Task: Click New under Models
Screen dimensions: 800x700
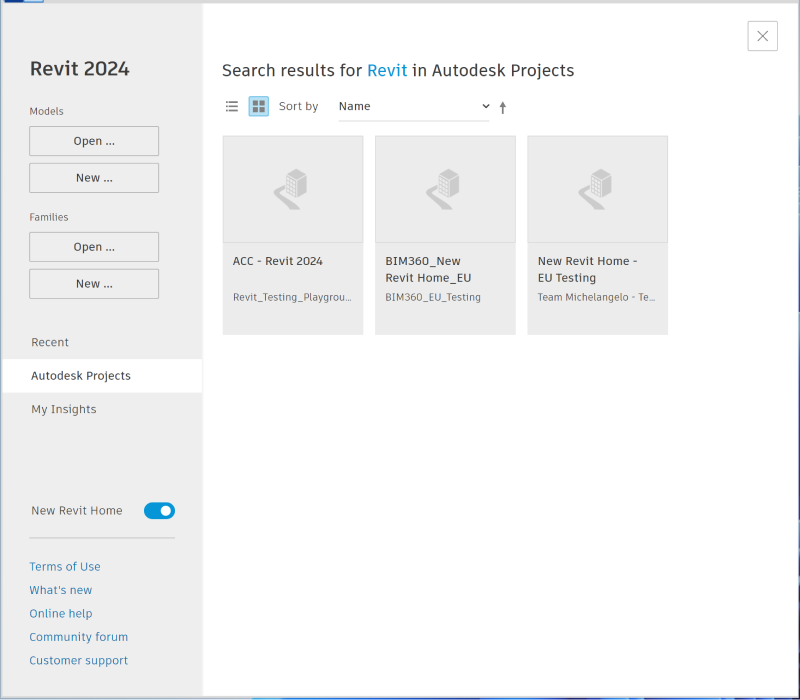Action: 94,178
